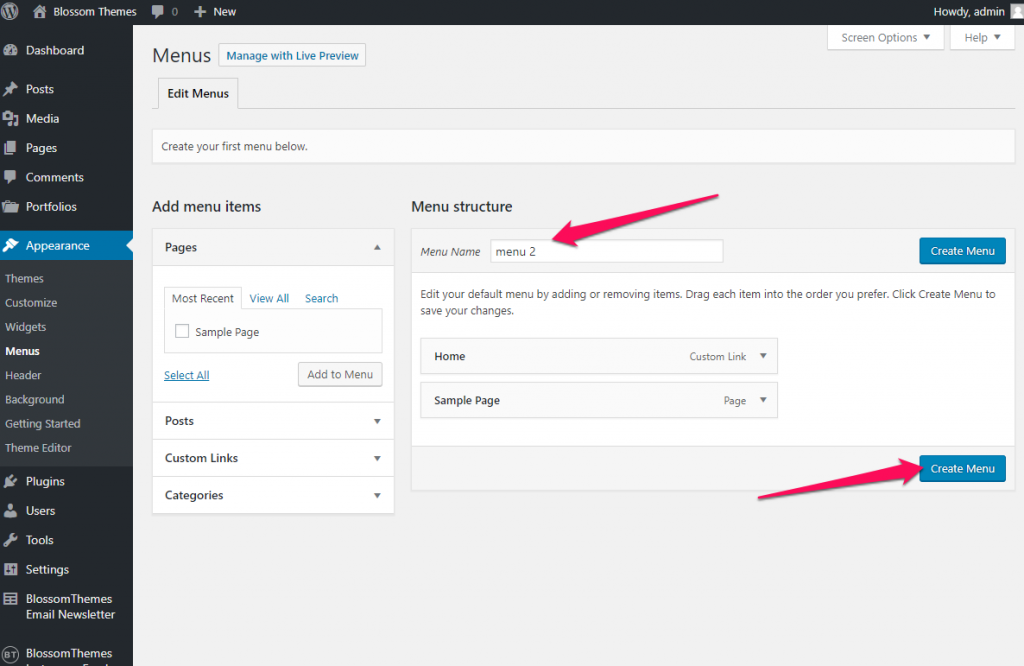
Task: Click the WordPress logo in the admin bar
Action: click(10, 11)
